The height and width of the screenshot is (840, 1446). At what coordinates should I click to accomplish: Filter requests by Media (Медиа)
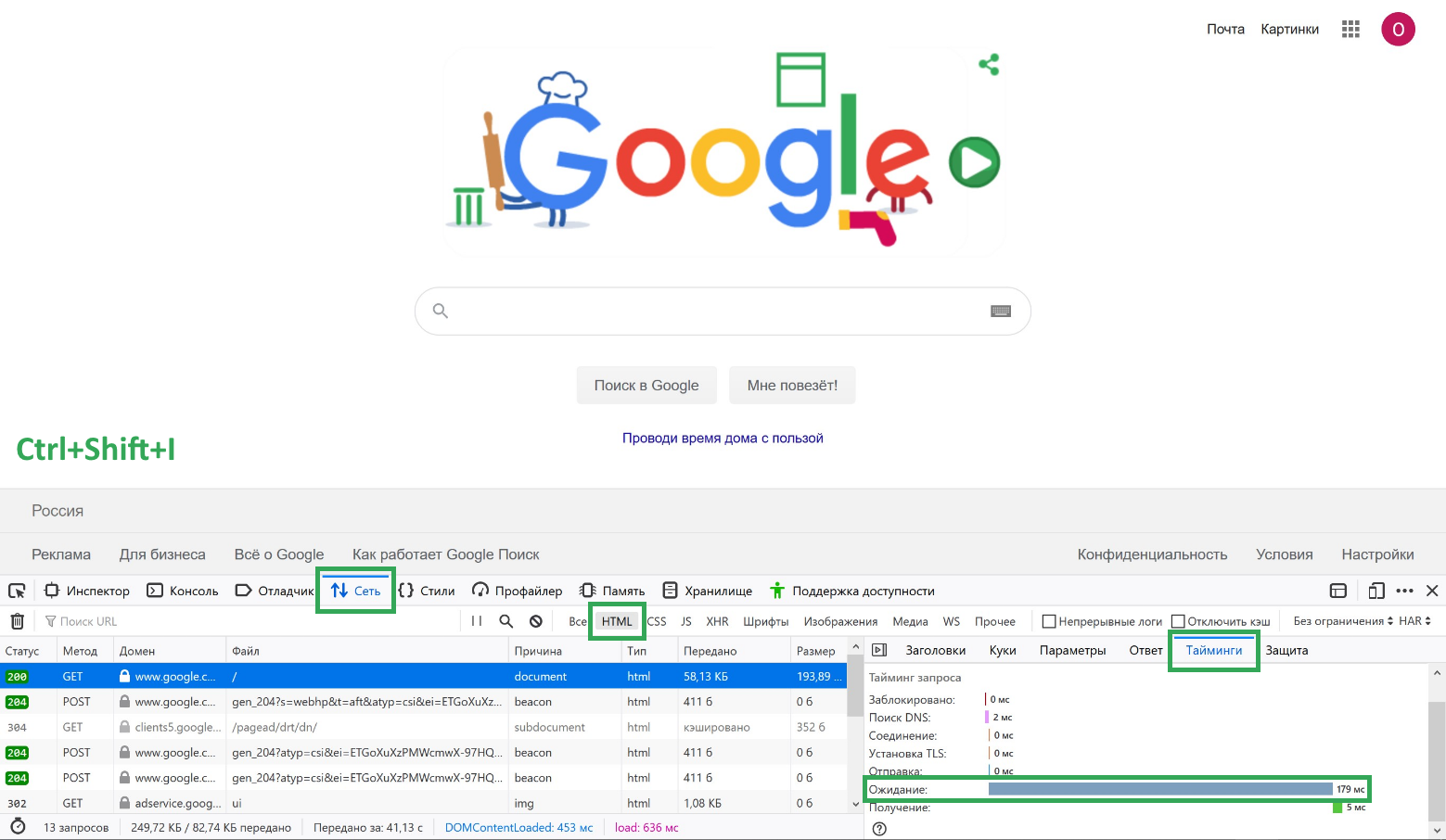tap(910, 621)
